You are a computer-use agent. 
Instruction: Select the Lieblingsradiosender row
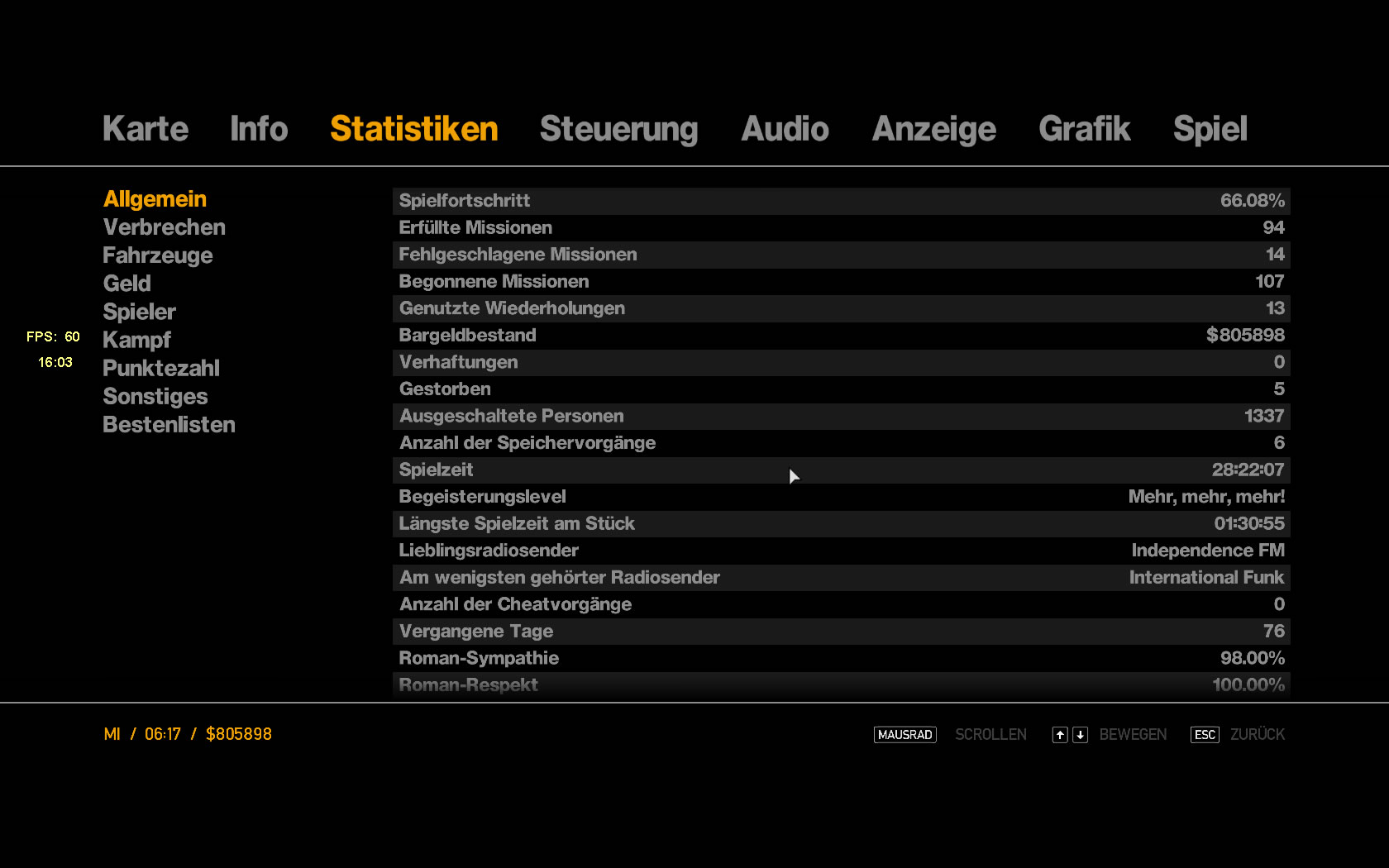click(841, 551)
